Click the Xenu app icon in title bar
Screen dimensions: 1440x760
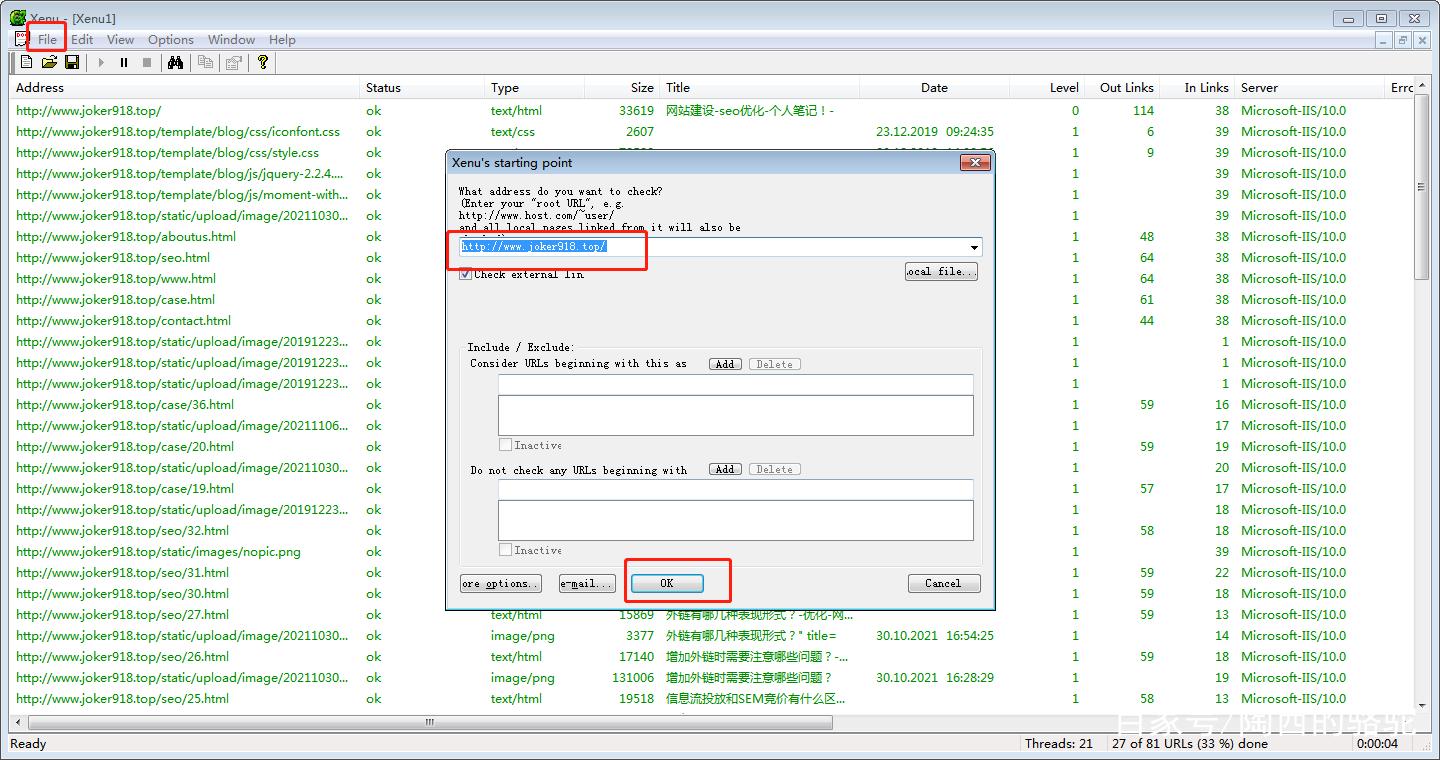(x=17, y=16)
